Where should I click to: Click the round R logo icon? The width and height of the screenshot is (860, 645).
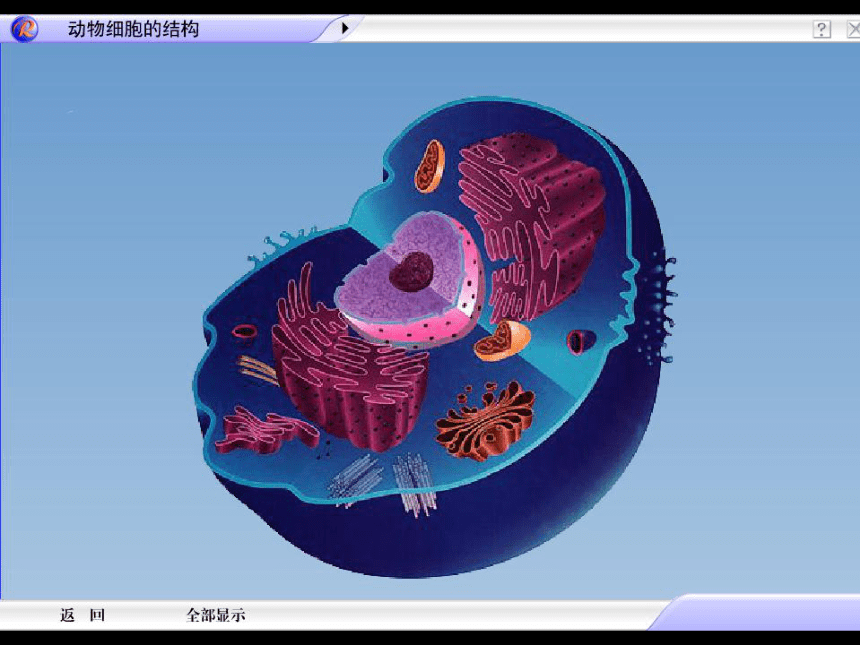pyautogui.click(x=24, y=29)
